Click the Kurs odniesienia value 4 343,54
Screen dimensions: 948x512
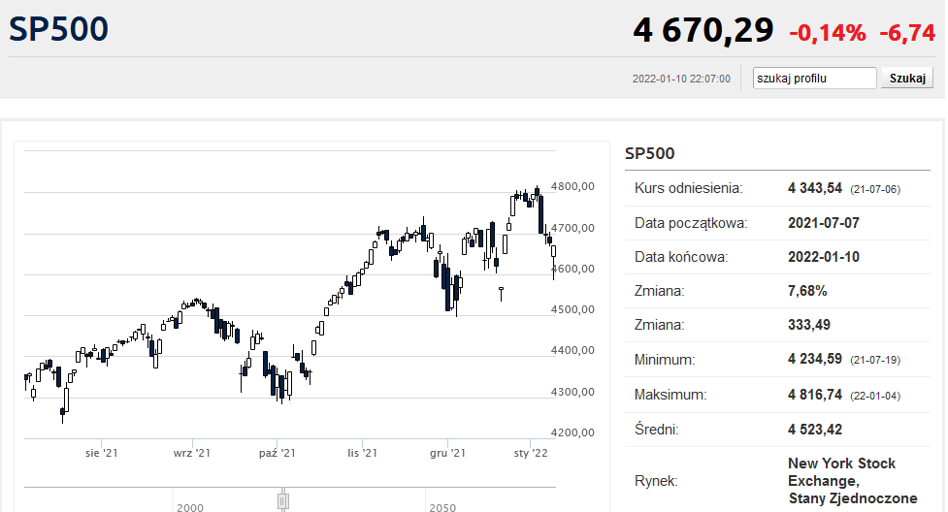(x=816, y=188)
